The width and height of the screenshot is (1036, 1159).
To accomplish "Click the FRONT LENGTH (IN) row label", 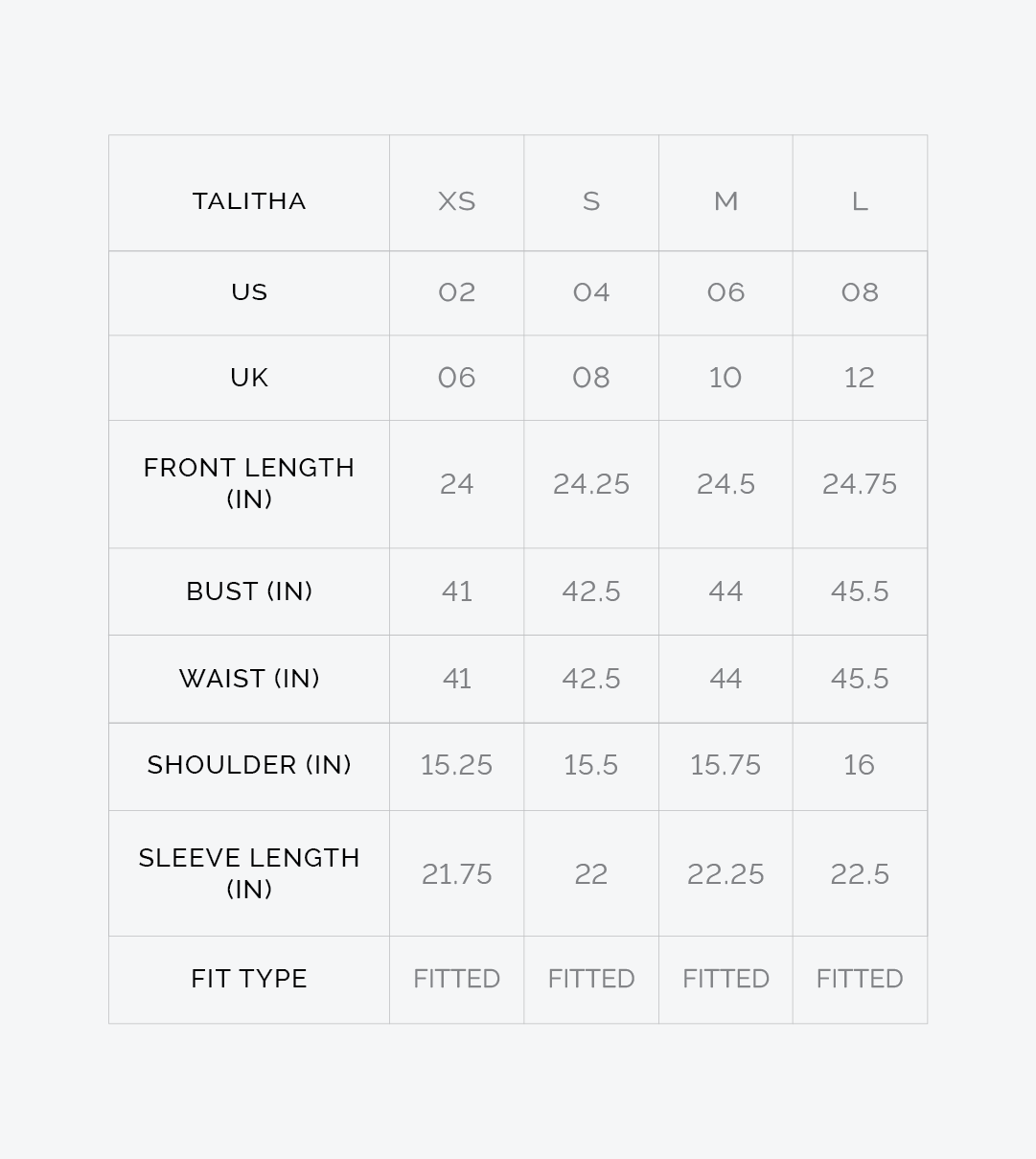I will 249,483.
